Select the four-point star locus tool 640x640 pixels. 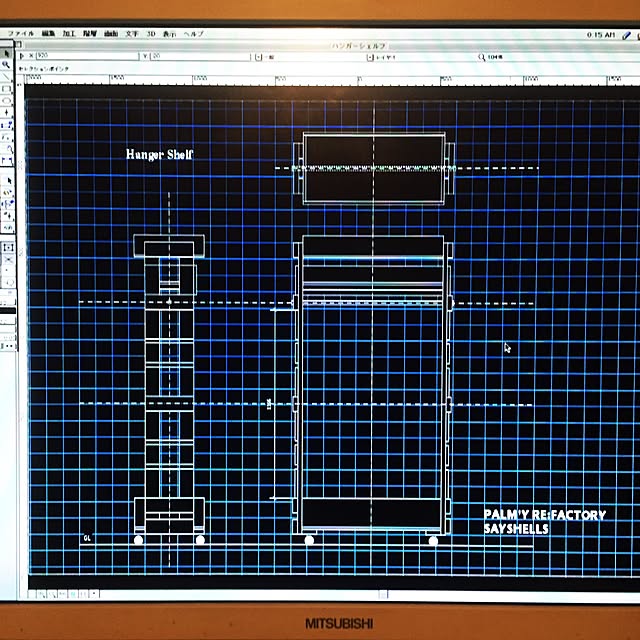tap(6, 112)
